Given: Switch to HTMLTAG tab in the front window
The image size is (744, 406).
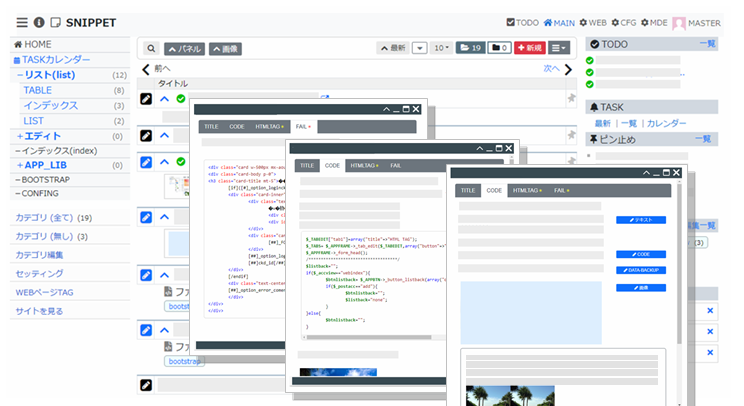Looking at the screenshot, I should click(x=526, y=190).
